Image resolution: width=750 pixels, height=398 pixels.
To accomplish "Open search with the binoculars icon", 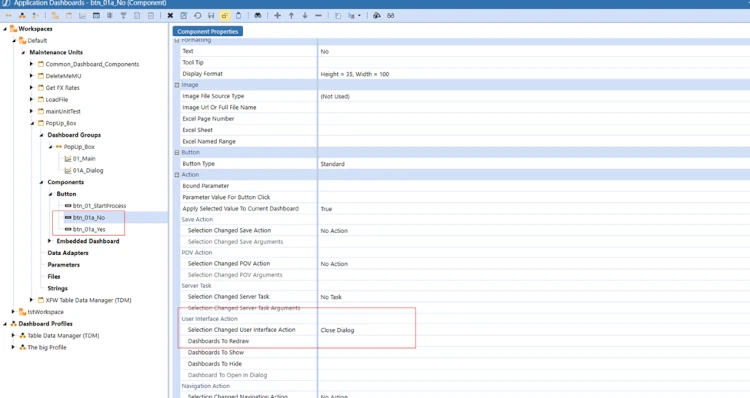I will (257, 16).
